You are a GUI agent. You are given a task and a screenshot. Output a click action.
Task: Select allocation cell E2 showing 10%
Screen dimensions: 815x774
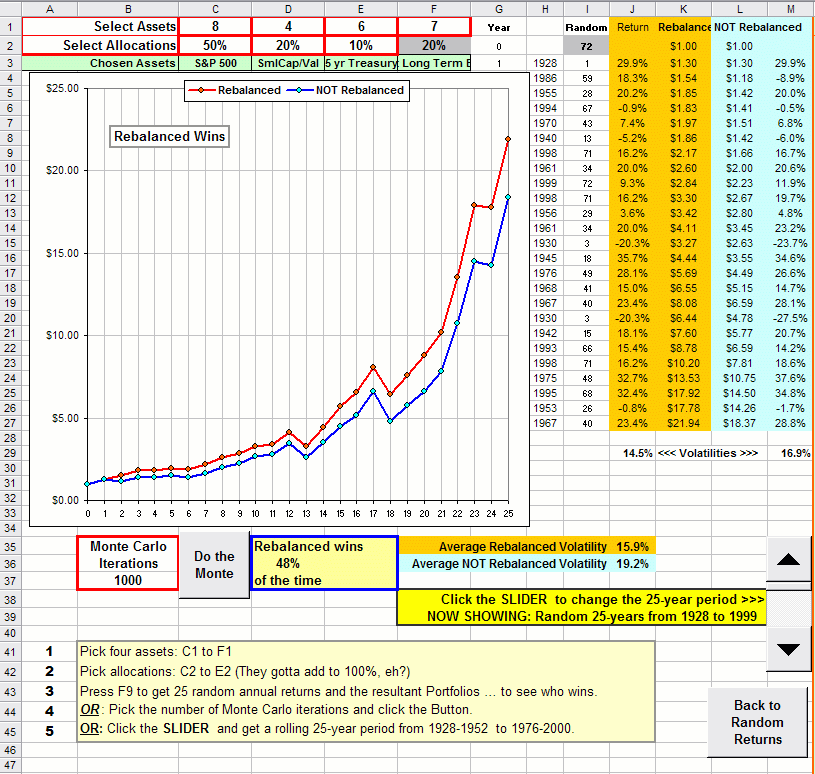click(x=361, y=46)
